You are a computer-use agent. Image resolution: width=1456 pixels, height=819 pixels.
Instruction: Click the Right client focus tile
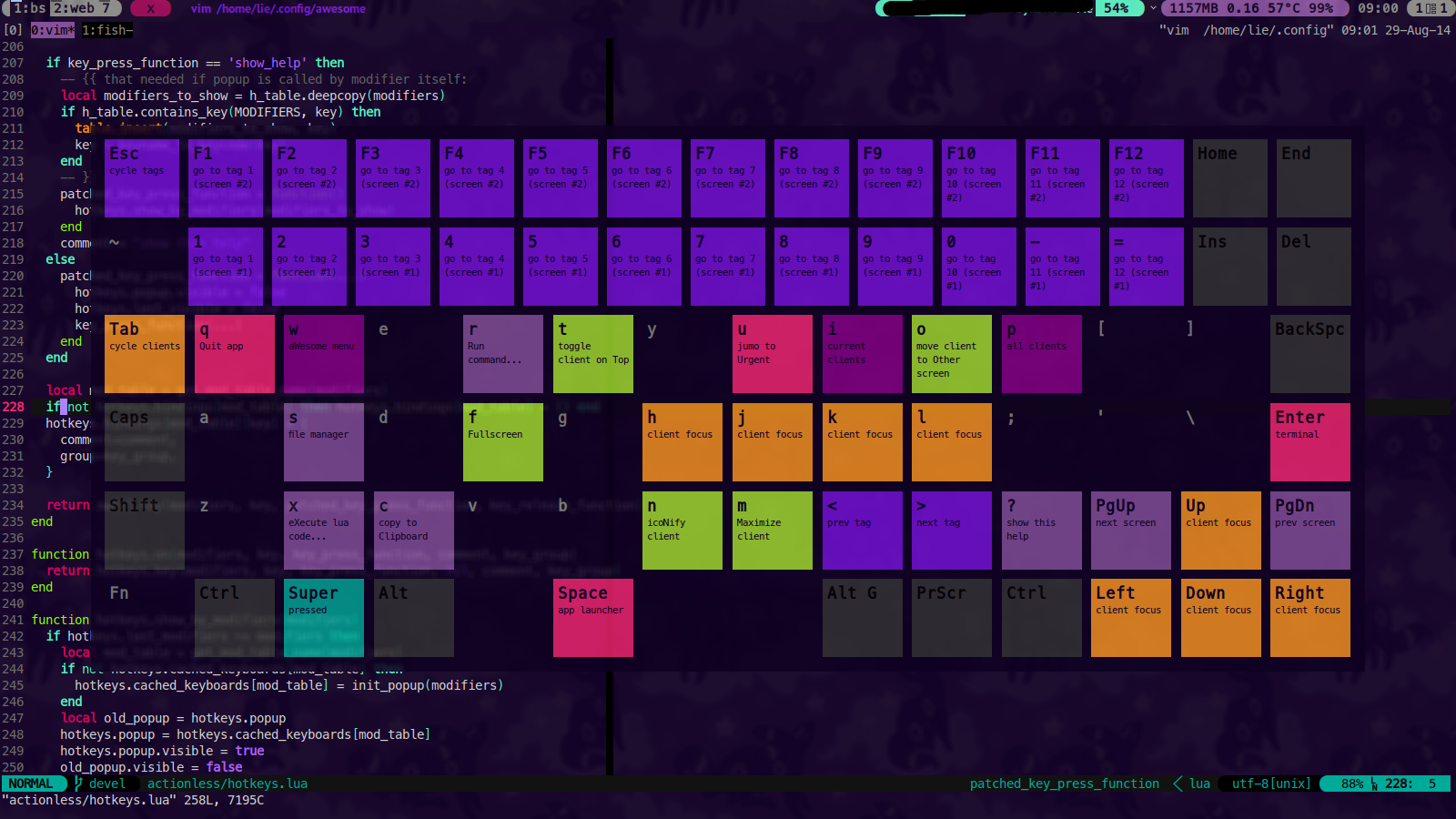(x=1310, y=618)
